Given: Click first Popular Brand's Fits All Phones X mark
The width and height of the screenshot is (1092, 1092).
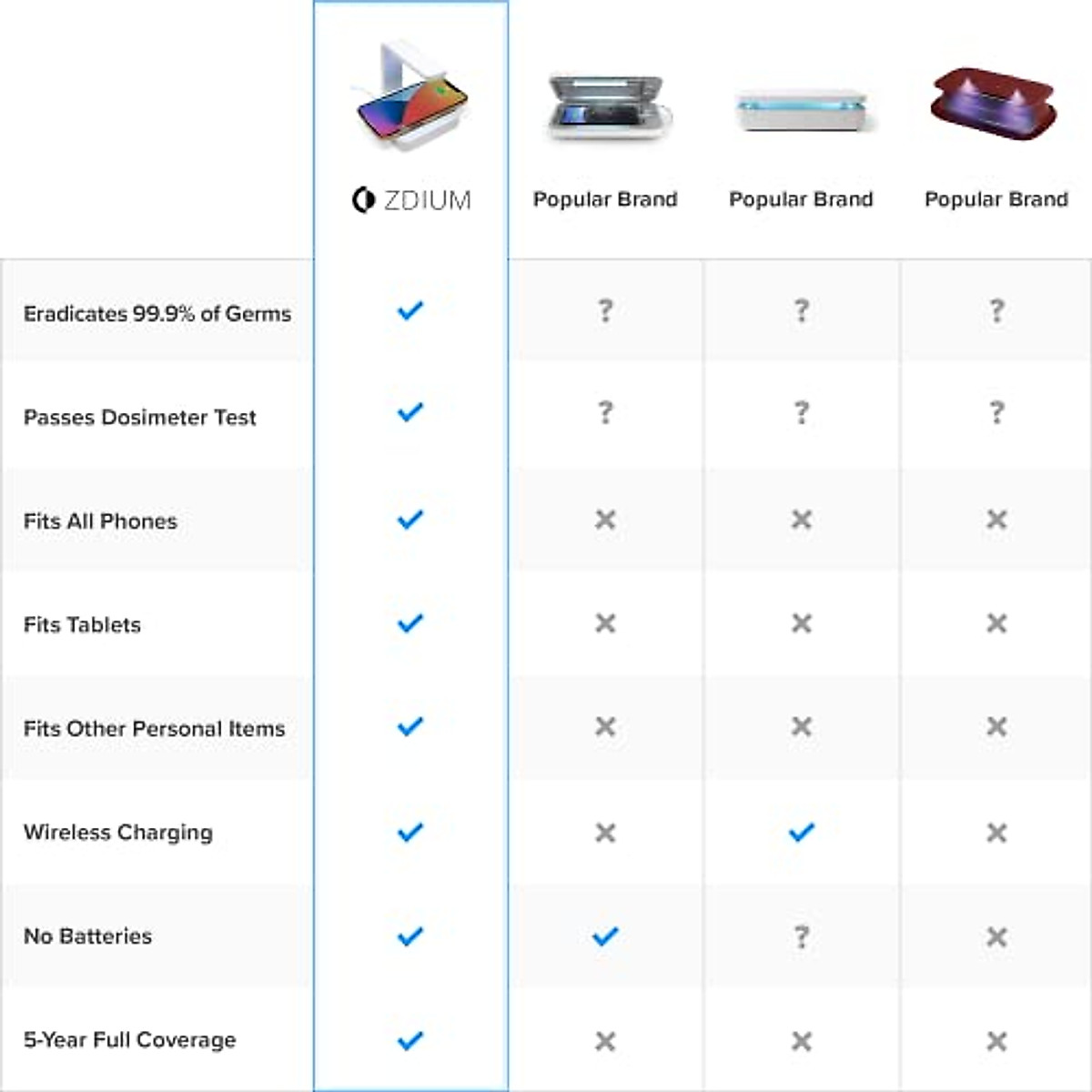Looking at the screenshot, I should pyautogui.click(x=605, y=520).
